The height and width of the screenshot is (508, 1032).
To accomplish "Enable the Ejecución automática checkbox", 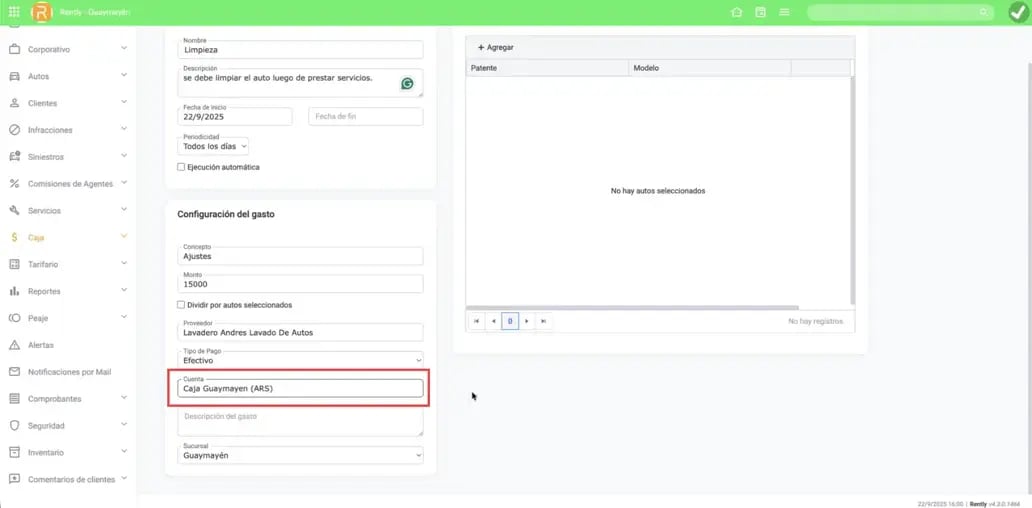I will tap(181, 167).
